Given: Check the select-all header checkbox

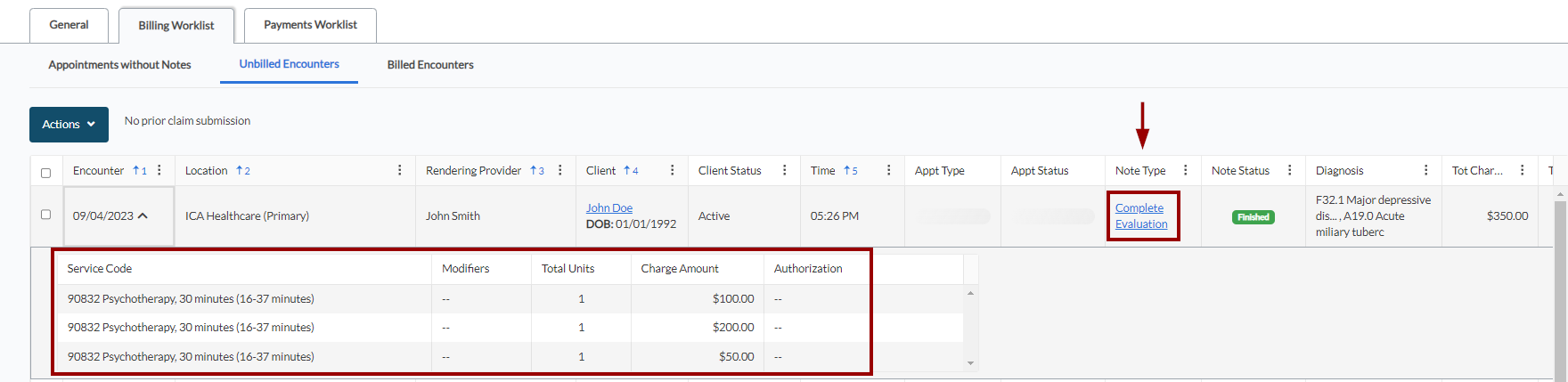Looking at the screenshot, I should [x=46, y=173].
